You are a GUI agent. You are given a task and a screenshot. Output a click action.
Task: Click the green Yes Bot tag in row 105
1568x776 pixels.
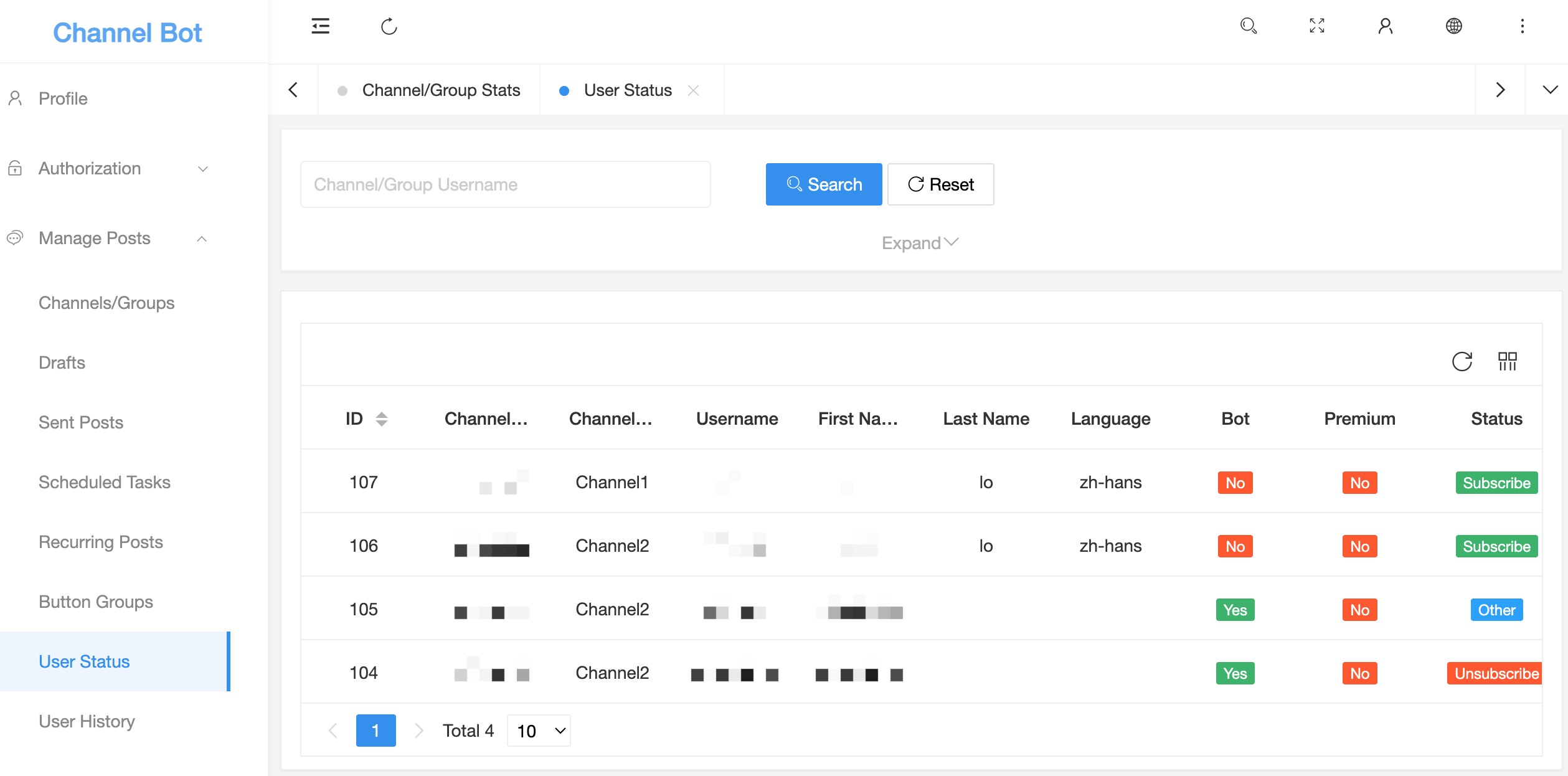tap(1235, 610)
